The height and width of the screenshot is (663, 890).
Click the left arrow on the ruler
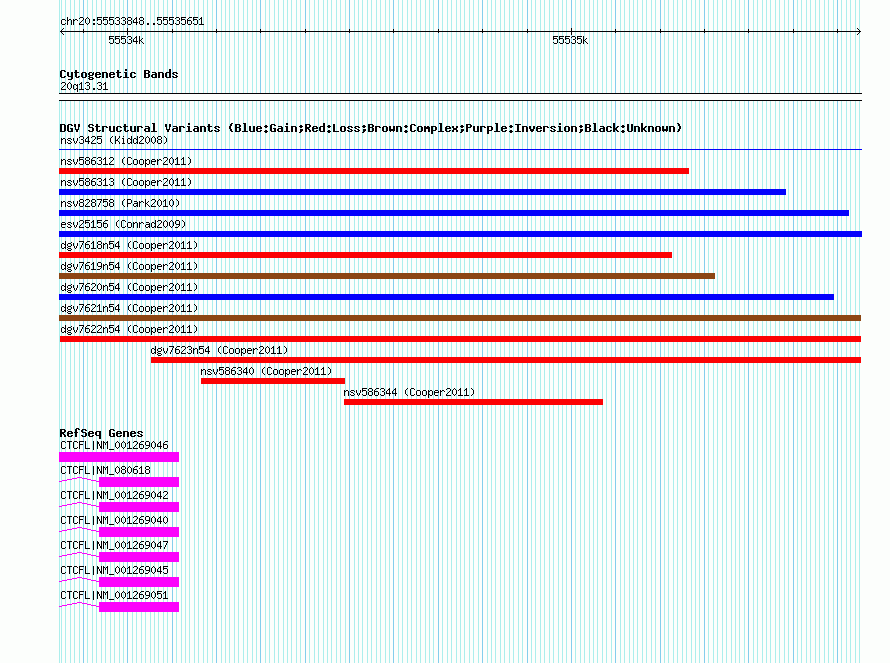click(x=62, y=32)
